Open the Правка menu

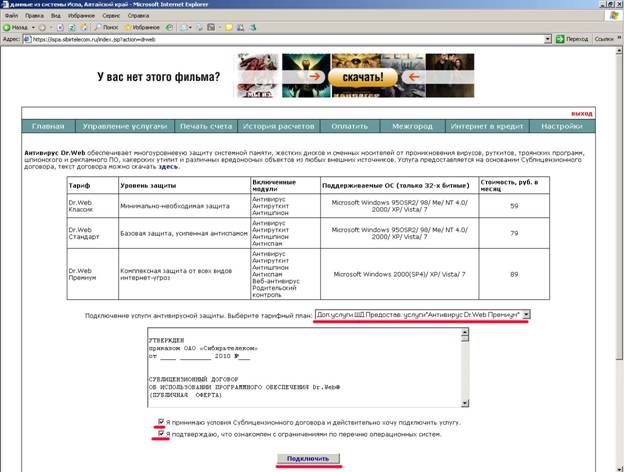click(34, 16)
